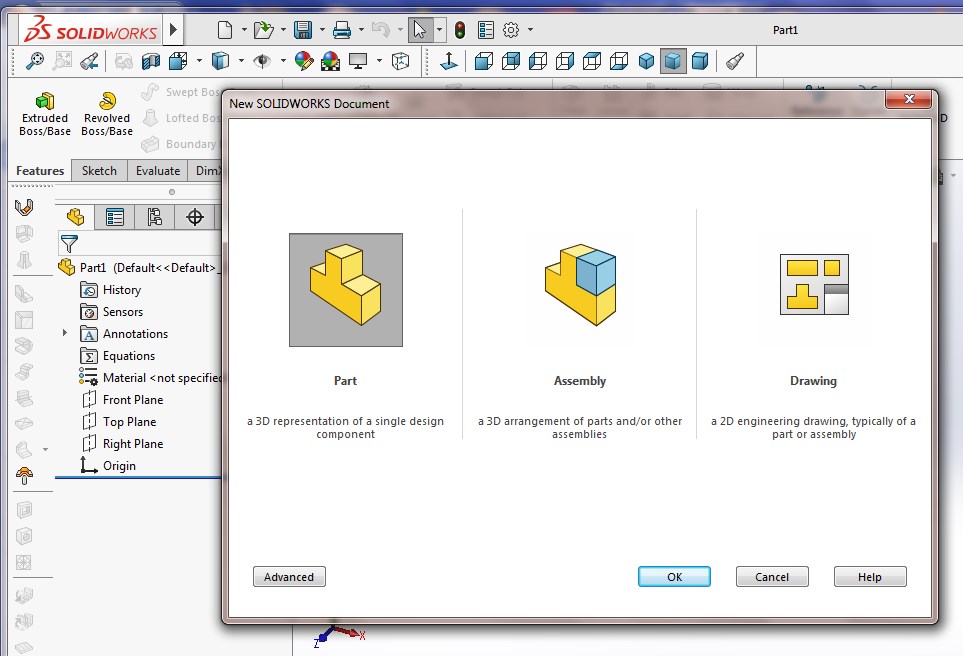Select Material not specified item
Viewport: 963px width, 656px height.
click(x=150, y=378)
